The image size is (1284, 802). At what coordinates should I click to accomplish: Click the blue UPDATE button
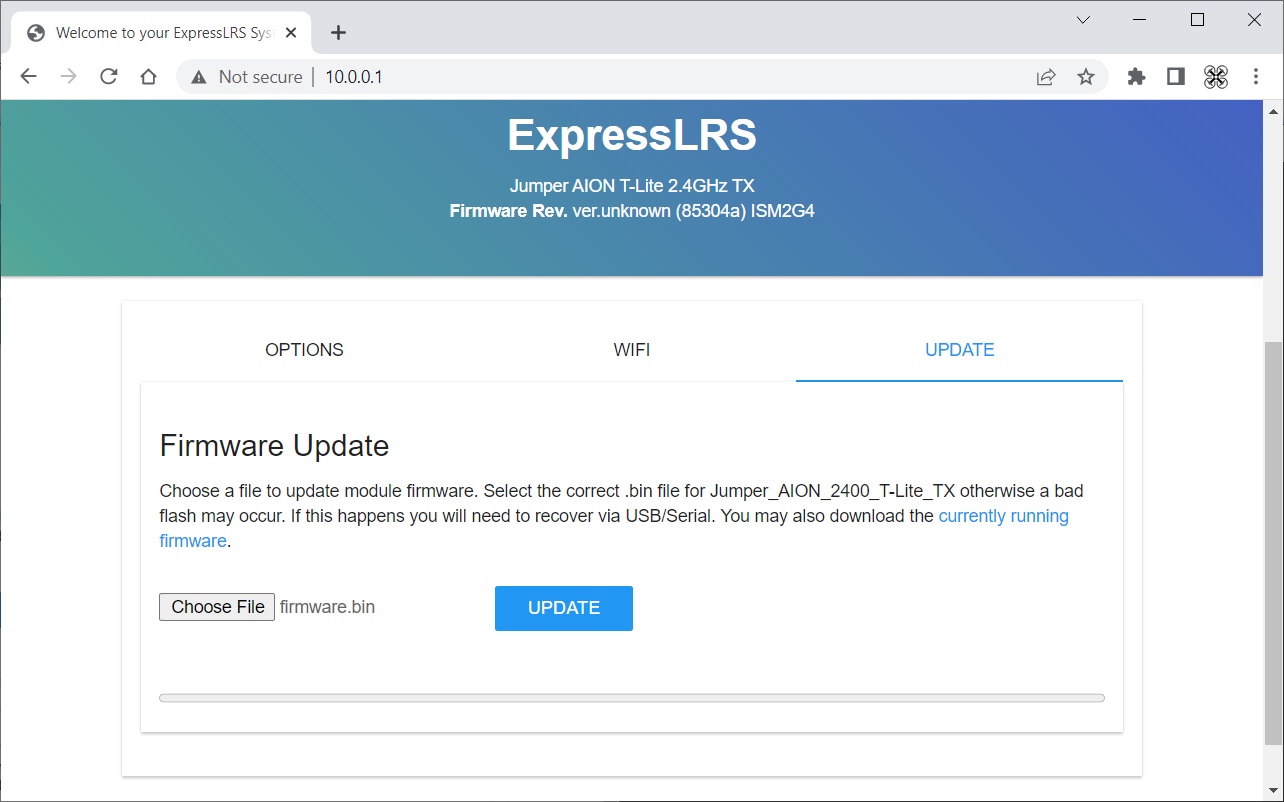pos(564,608)
